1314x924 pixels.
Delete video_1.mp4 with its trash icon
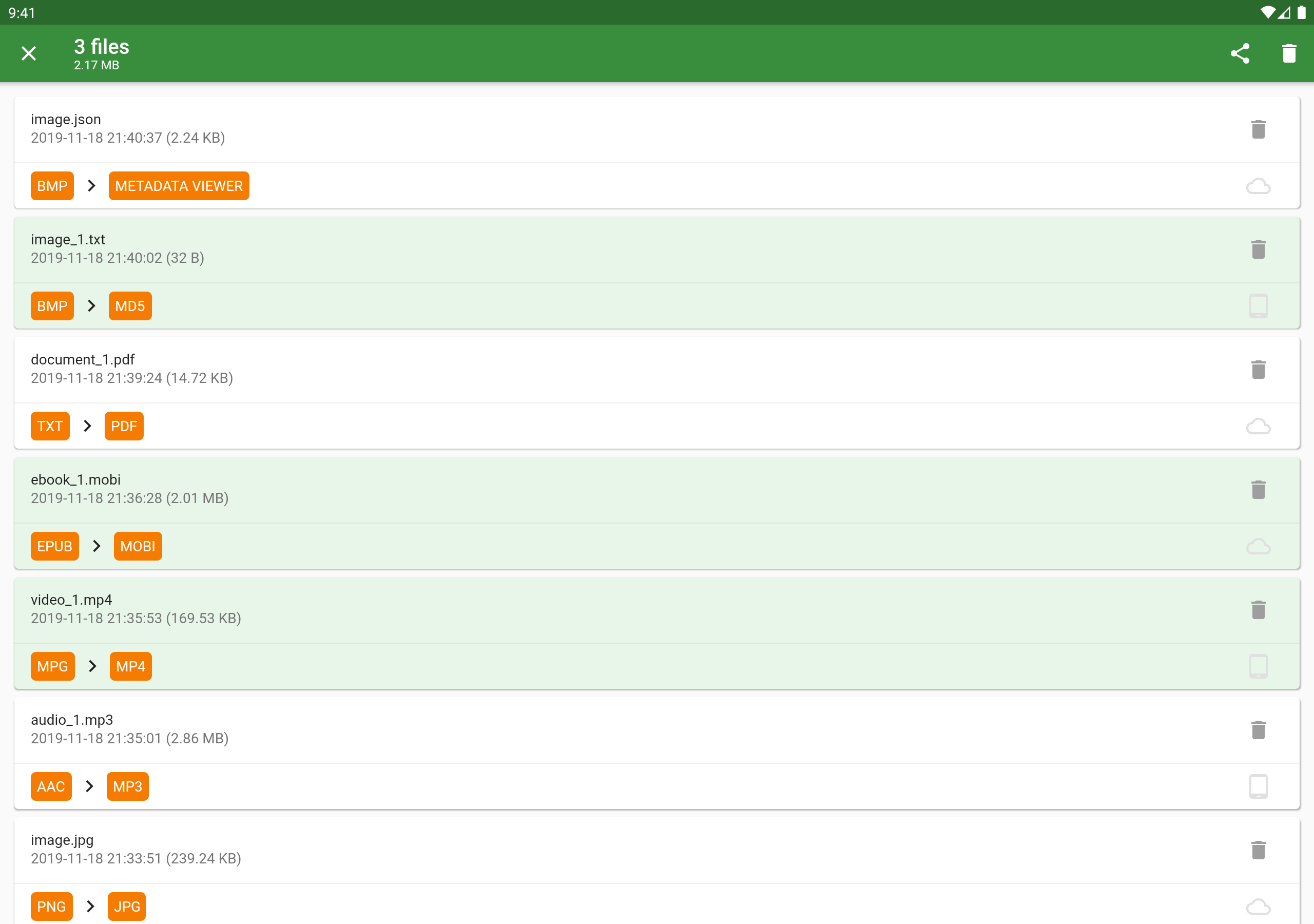[1258, 610]
